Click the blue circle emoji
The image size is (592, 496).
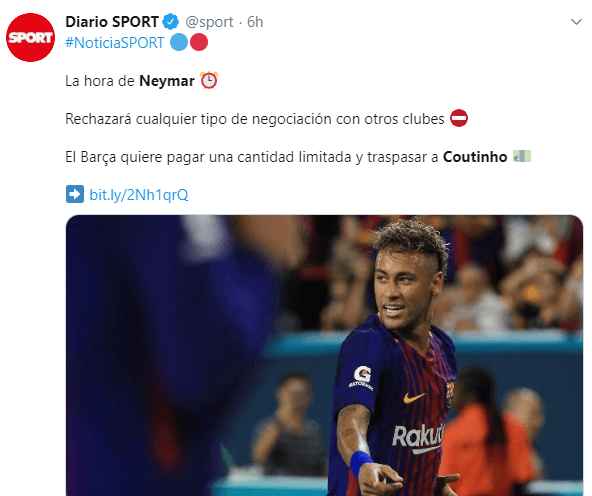179,42
